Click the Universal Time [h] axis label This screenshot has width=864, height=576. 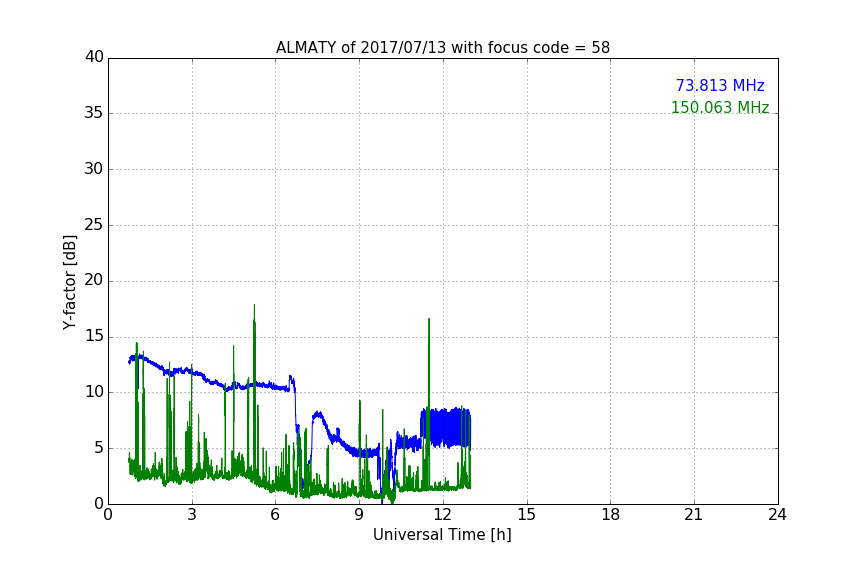442,535
